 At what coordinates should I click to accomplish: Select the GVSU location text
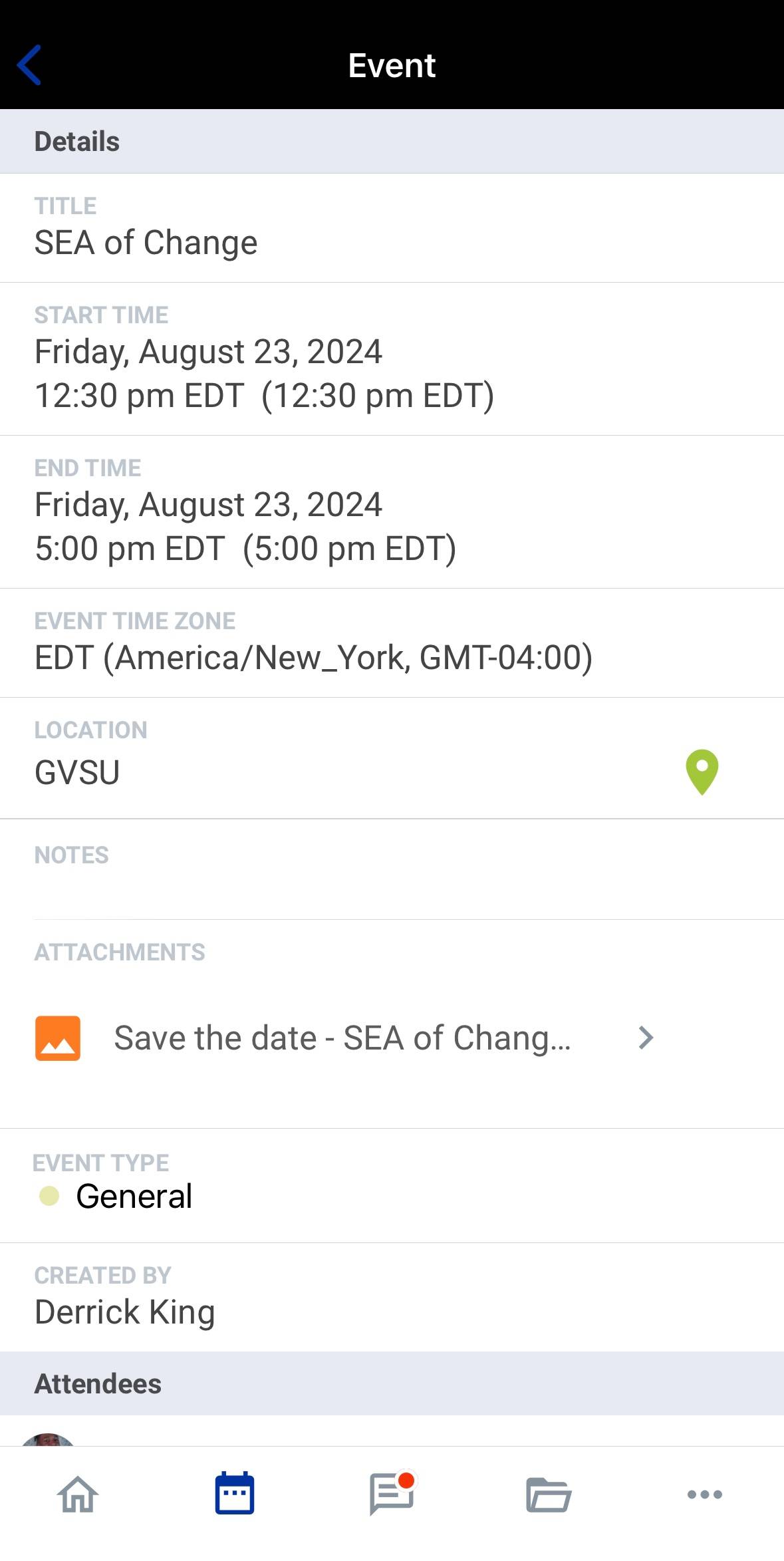coord(77,772)
